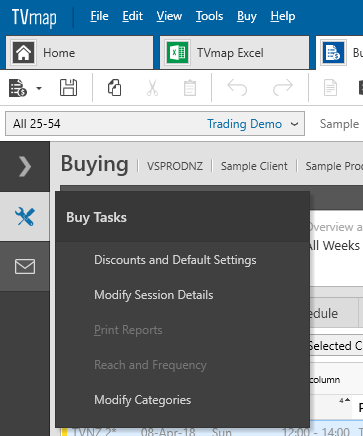Viewport: 363px width, 436px height.
Task: Click the All Weeks text
Action: pyautogui.click(x=334, y=245)
